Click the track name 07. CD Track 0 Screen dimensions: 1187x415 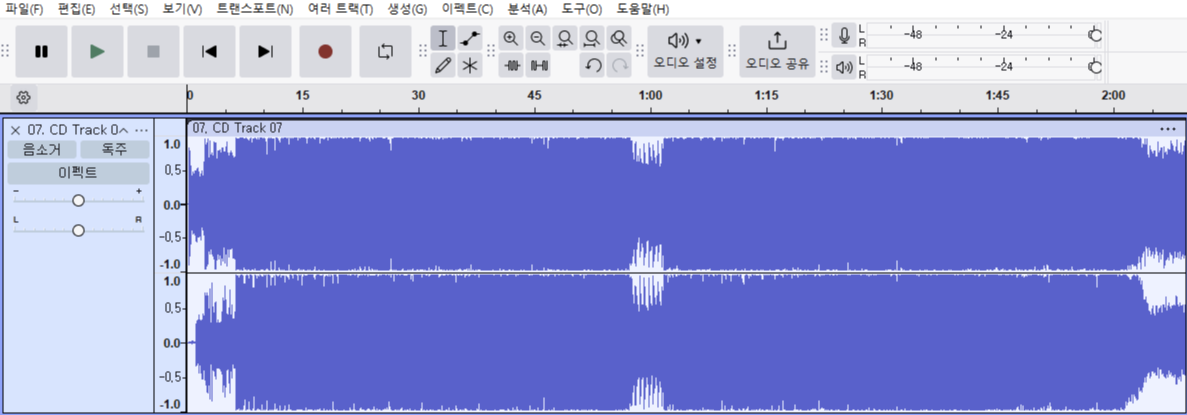pyautogui.click(x=72, y=129)
